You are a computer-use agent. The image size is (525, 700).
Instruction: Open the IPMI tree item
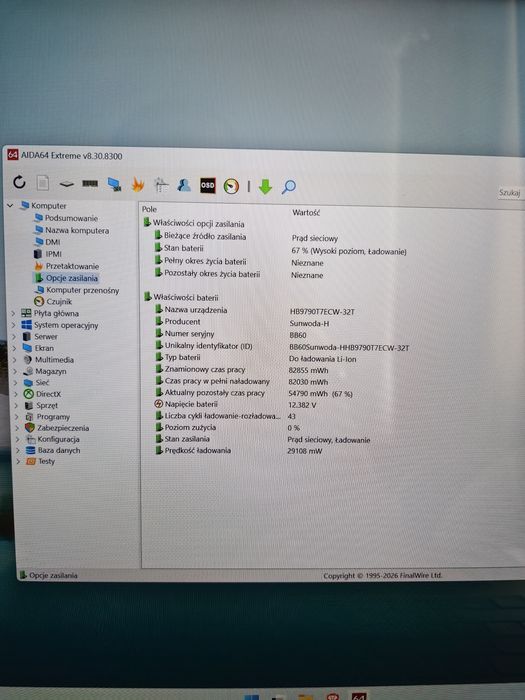[48, 254]
